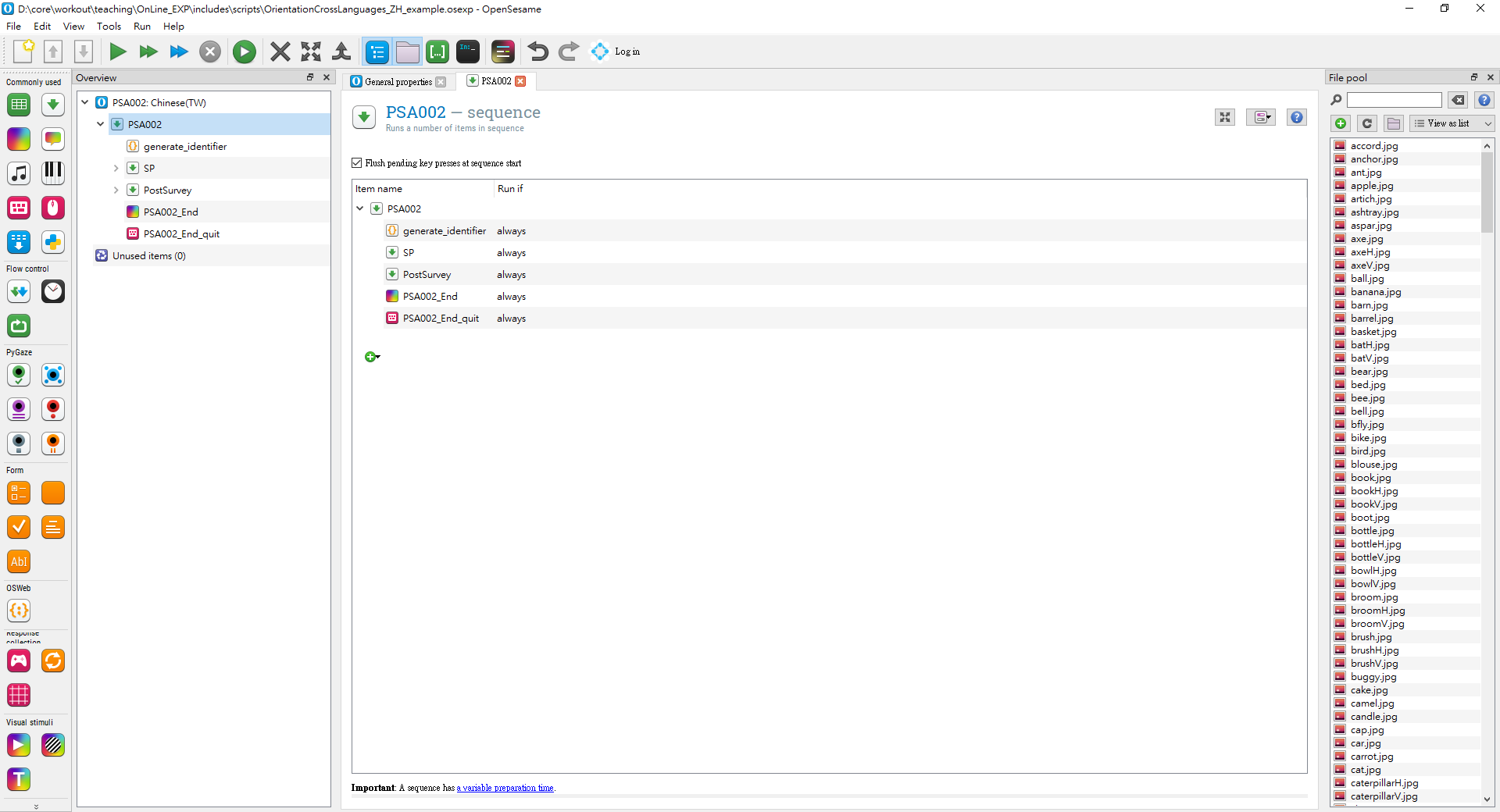
Task: Click the Run if cell of PostSurvey row
Action: (x=511, y=275)
